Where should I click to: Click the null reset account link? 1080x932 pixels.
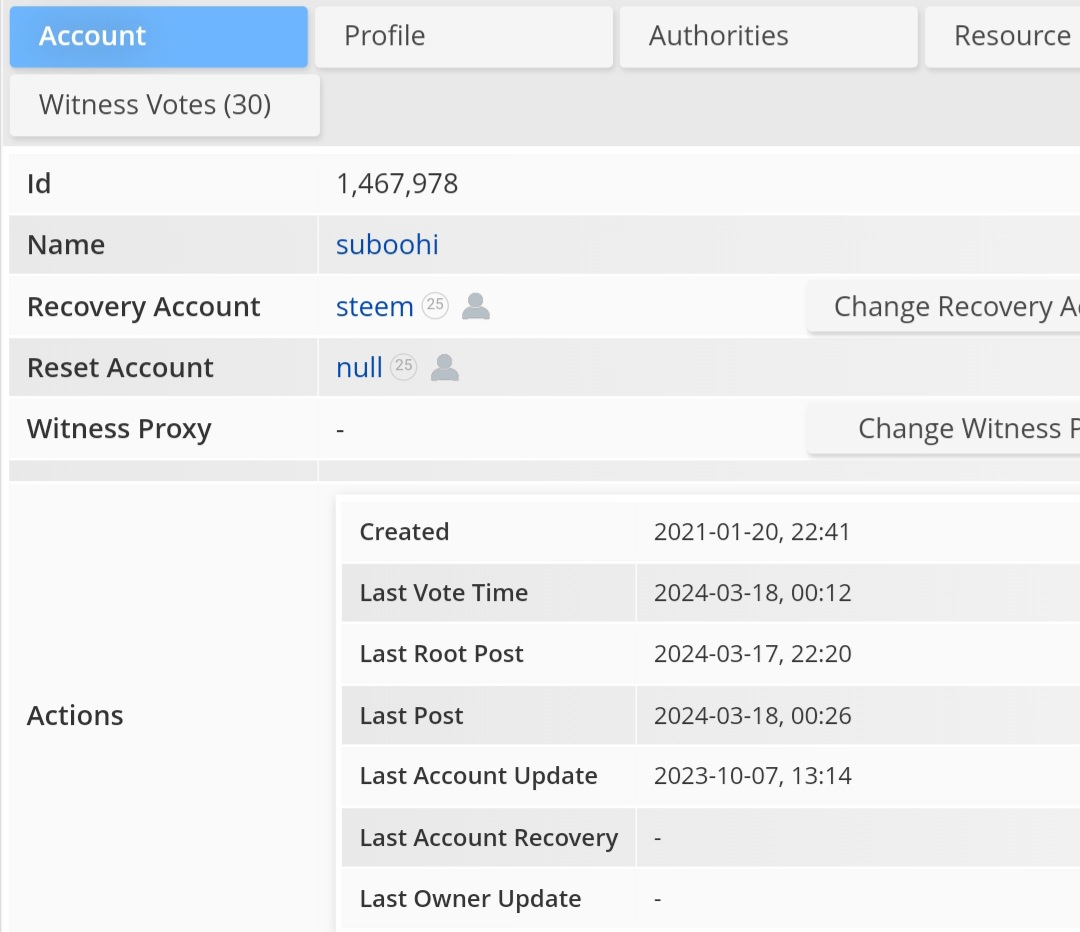pos(359,367)
